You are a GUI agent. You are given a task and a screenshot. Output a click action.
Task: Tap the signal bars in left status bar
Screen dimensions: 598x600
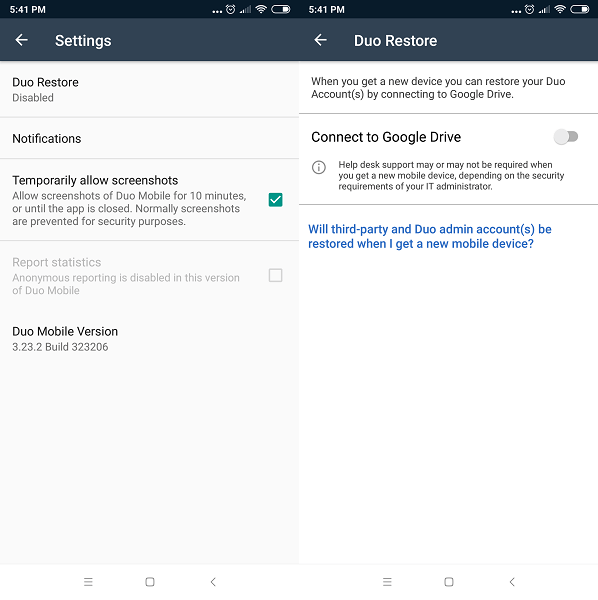245,10
